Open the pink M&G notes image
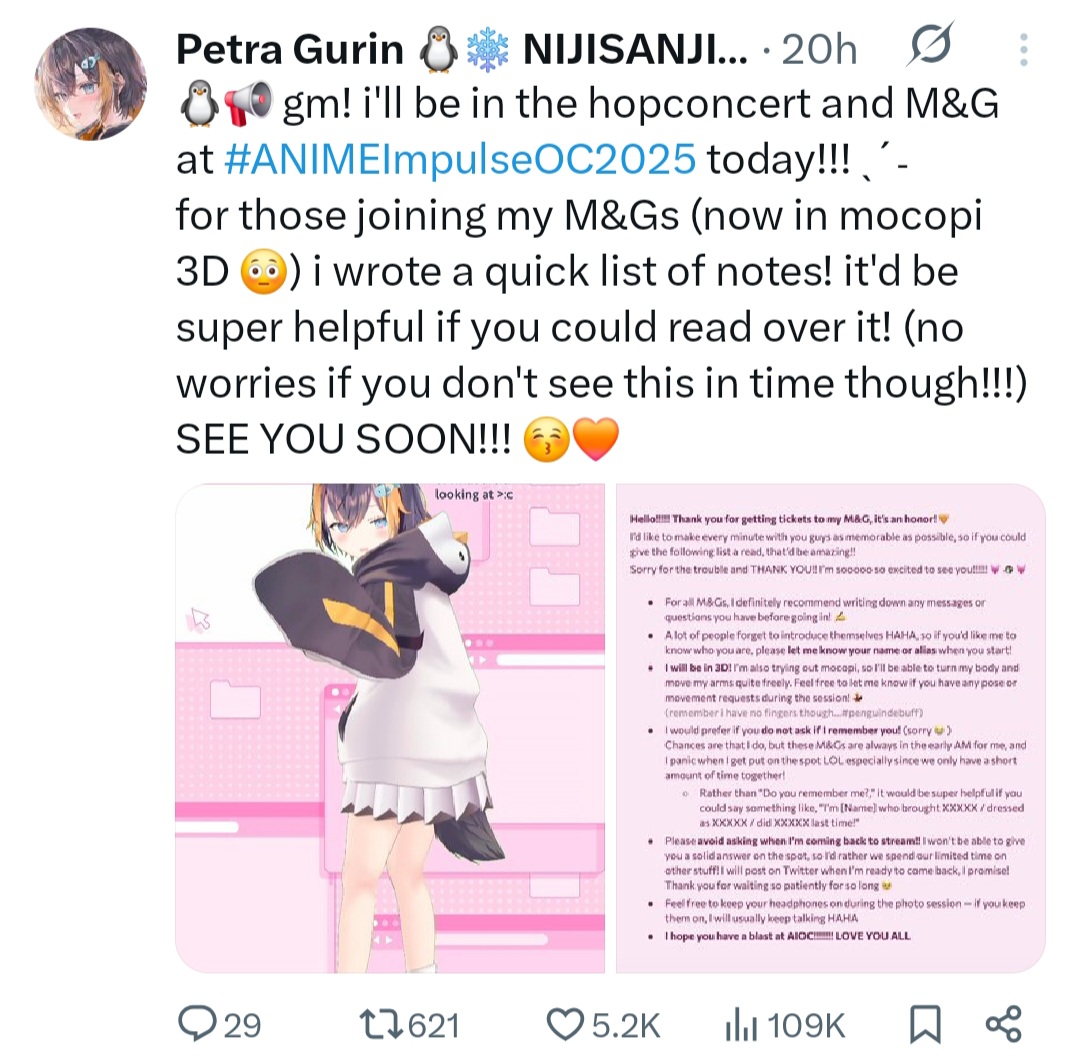 [830, 728]
